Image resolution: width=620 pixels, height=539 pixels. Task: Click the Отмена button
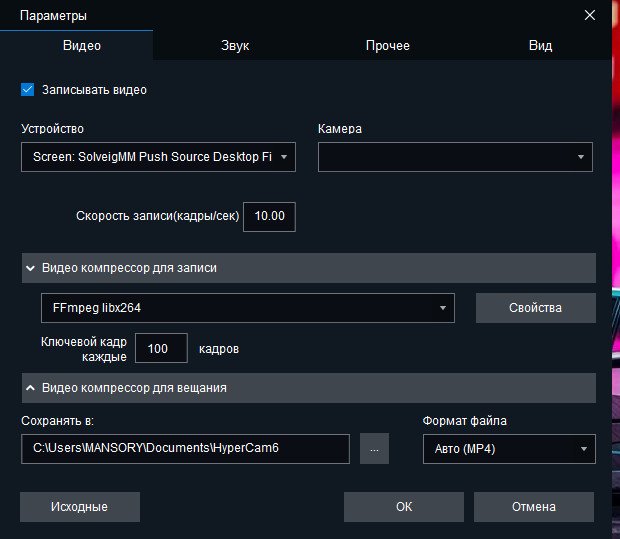coord(534,507)
